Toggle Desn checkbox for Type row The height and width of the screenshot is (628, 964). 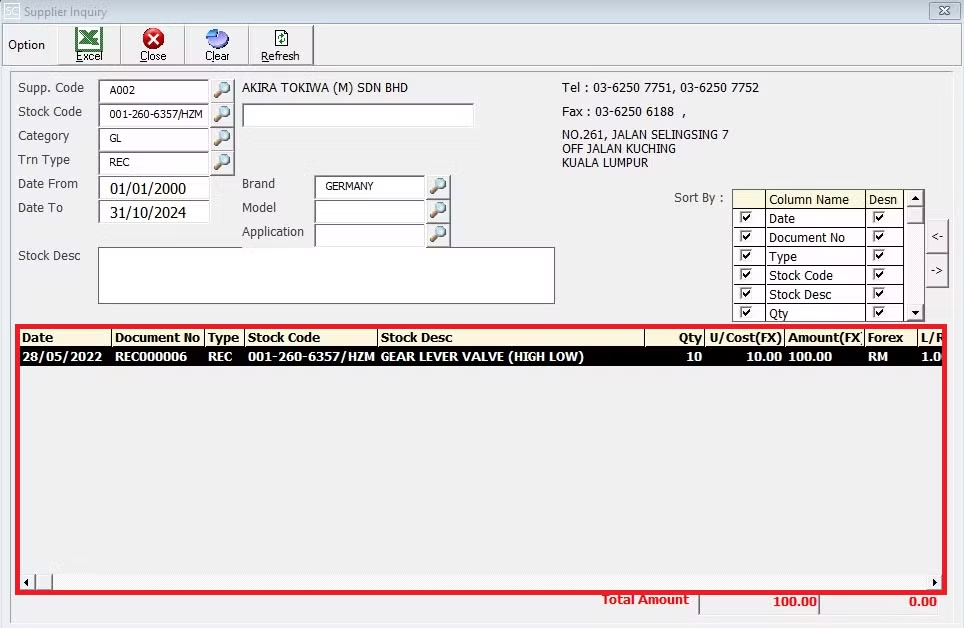879,256
